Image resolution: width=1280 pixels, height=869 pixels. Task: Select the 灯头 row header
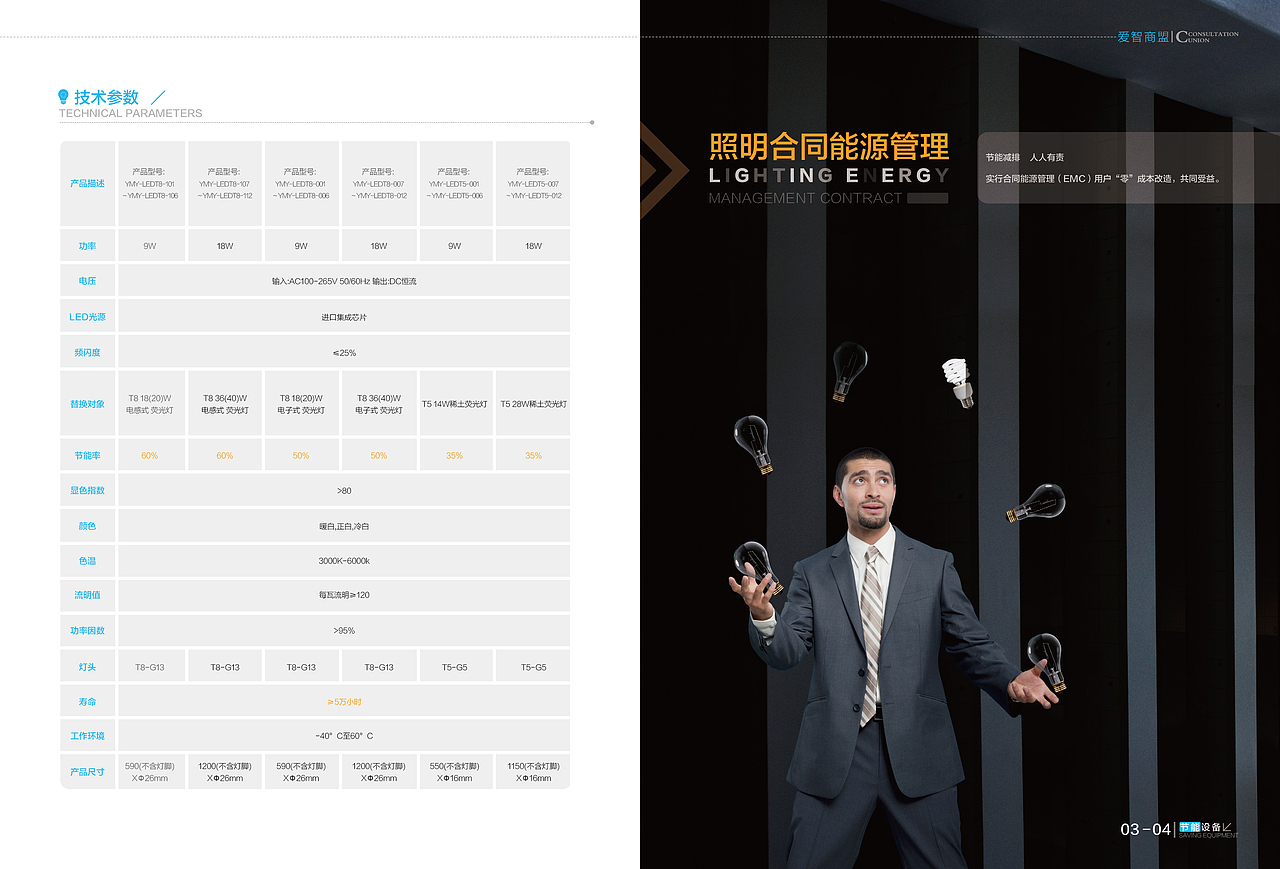pos(87,667)
